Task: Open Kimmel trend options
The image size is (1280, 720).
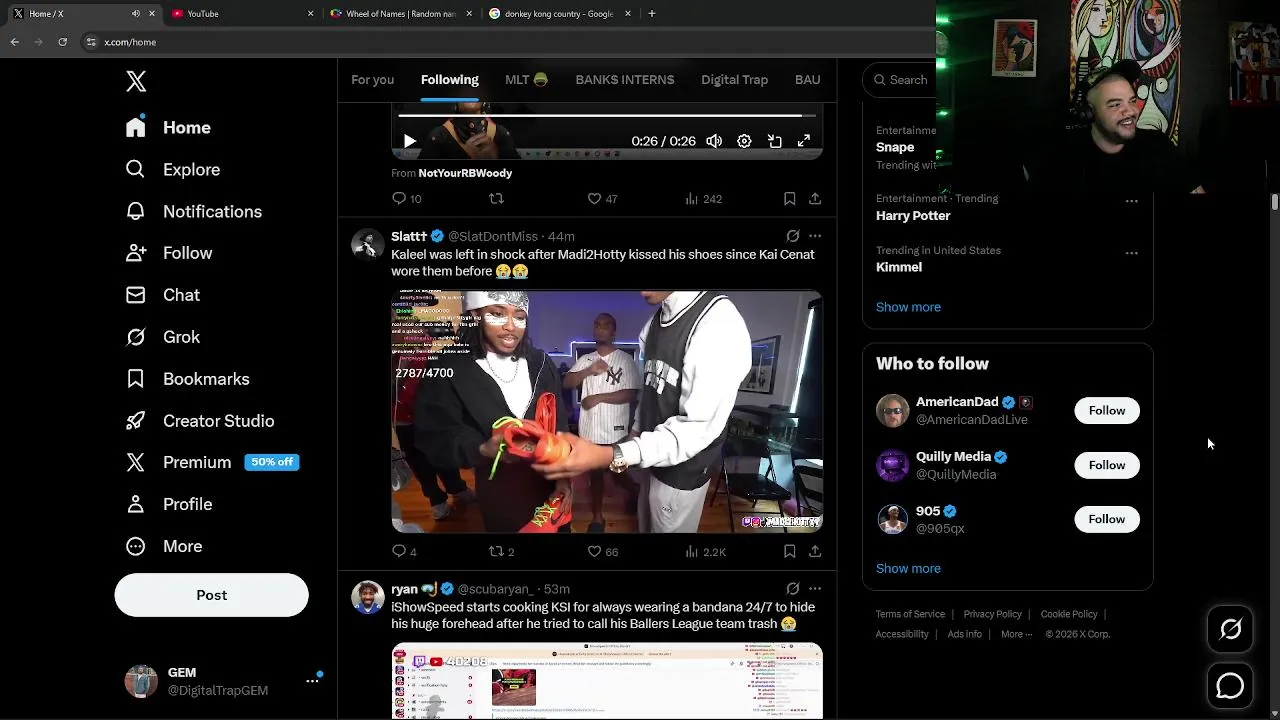Action: pyautogui.click(x=1131, y=253)
